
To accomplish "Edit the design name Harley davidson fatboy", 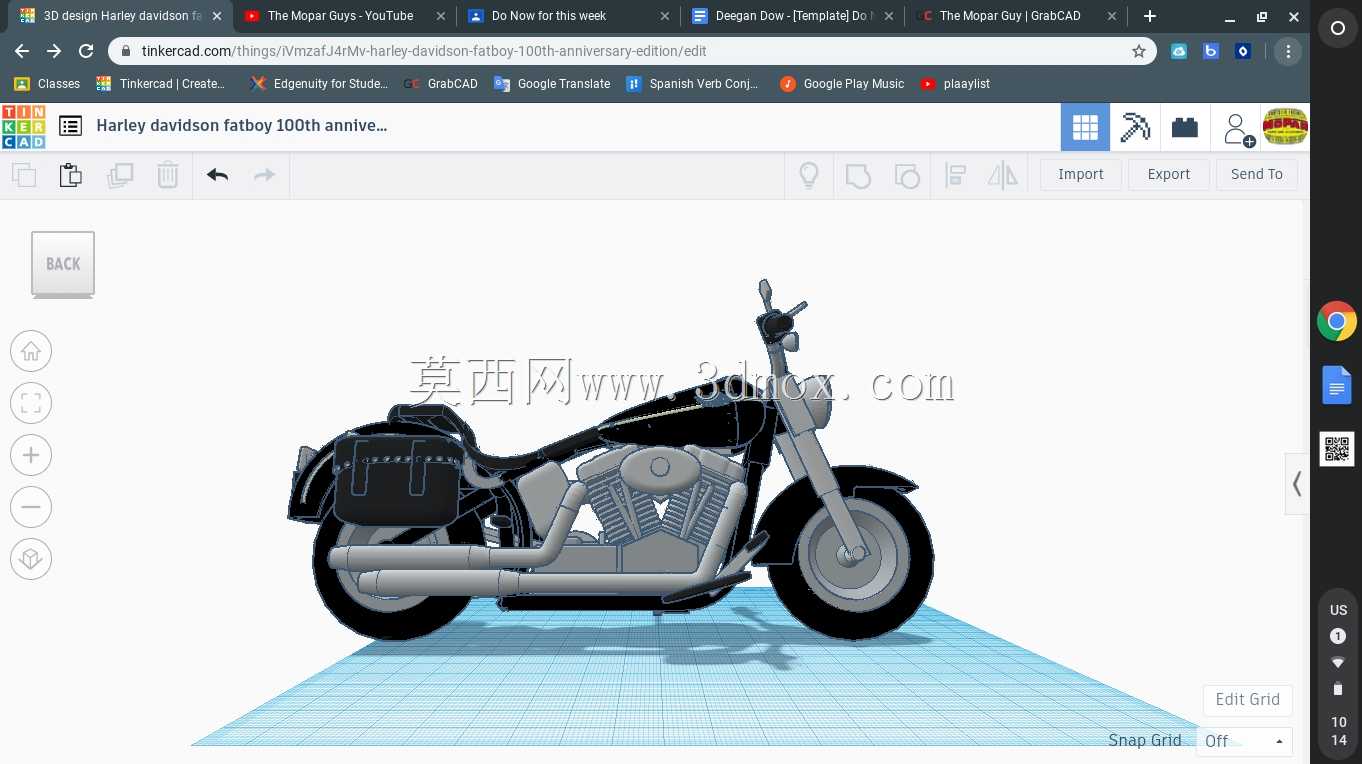I will point(242,126).
